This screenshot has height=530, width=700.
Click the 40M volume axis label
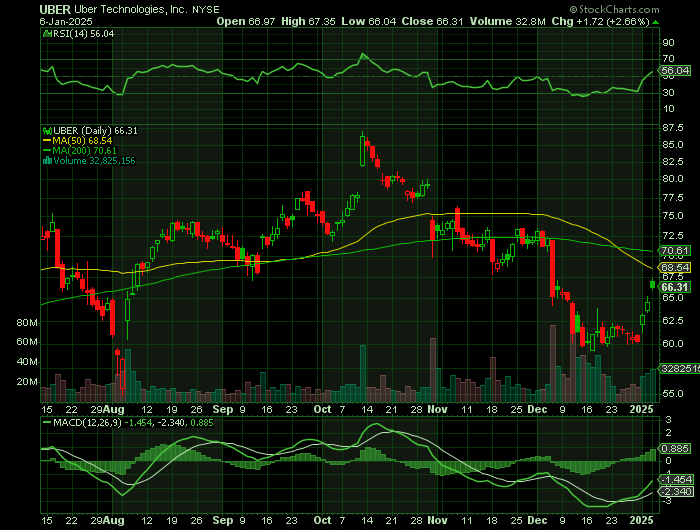click(27, 362)
